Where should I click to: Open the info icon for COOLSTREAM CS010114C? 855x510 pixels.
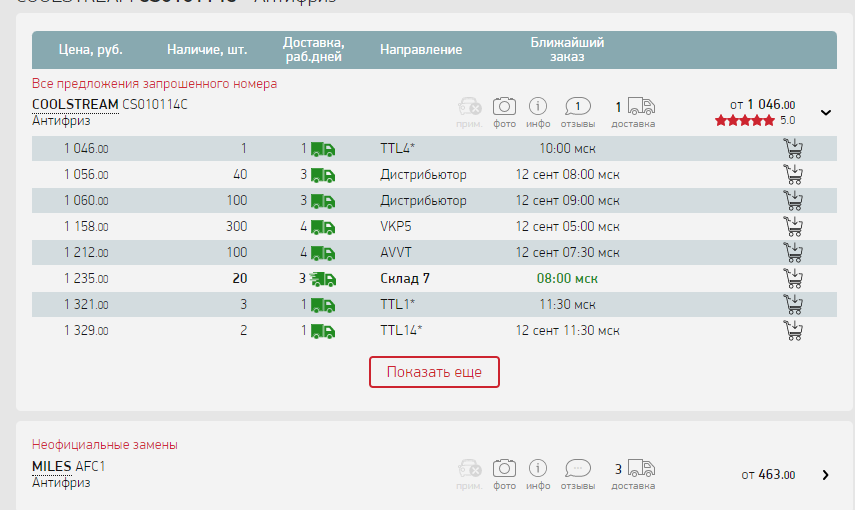click(x=538, y=106)
